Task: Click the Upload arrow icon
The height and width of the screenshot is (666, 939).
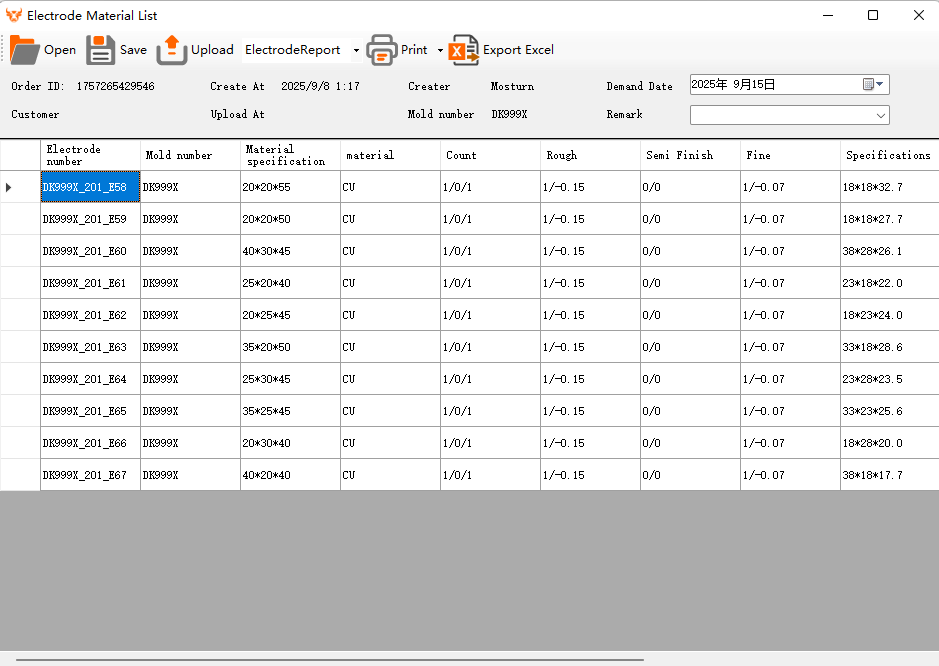Action: point(172,50)
